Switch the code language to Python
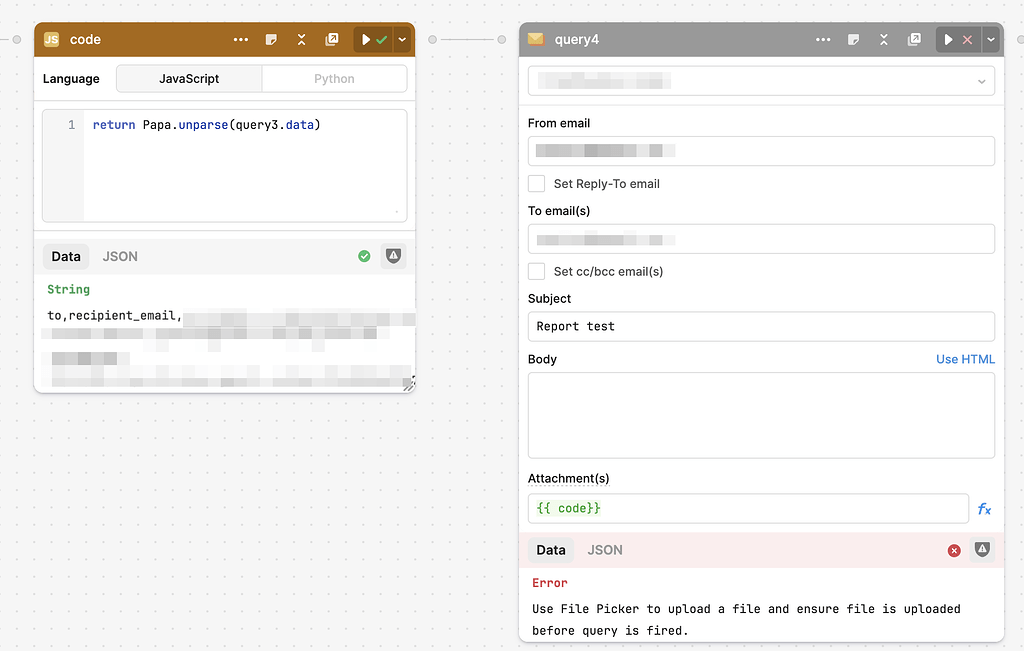This screenshot has height=651, width=1024. (334, 78)
